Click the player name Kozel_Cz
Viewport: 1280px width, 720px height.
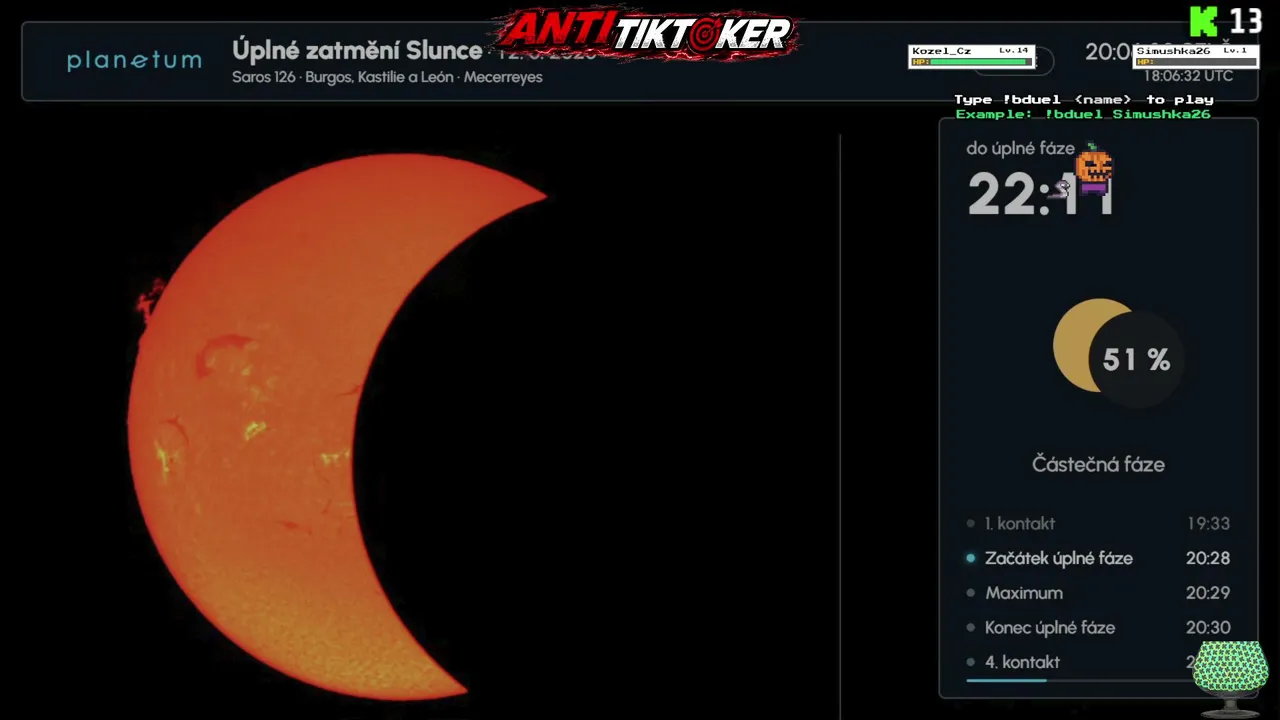tap(941, 51)
